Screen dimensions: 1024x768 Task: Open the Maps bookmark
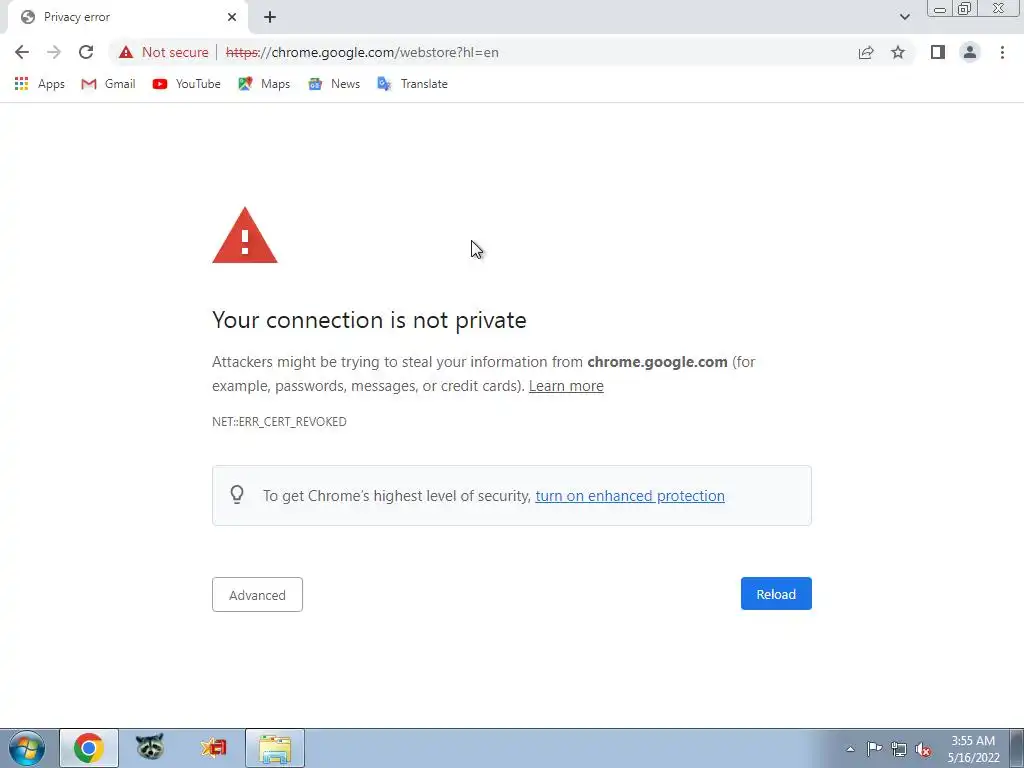pos(264,84)
